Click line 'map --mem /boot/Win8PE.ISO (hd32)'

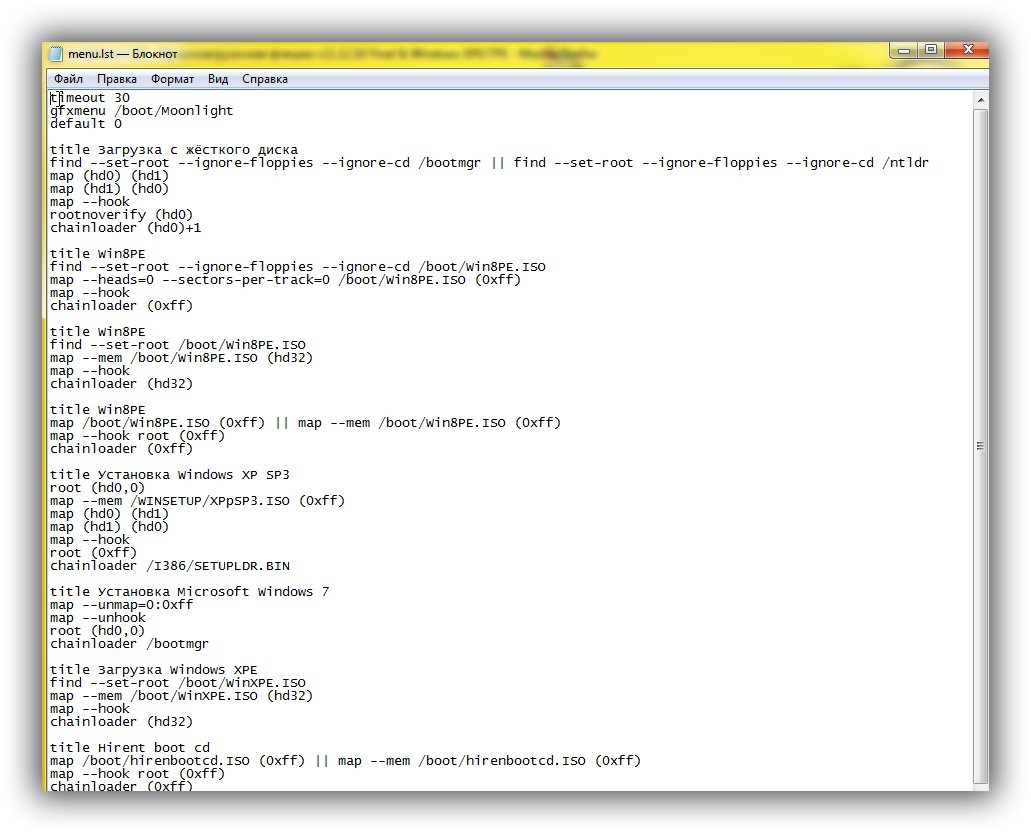pyautogui.click(x=181, y=358)
